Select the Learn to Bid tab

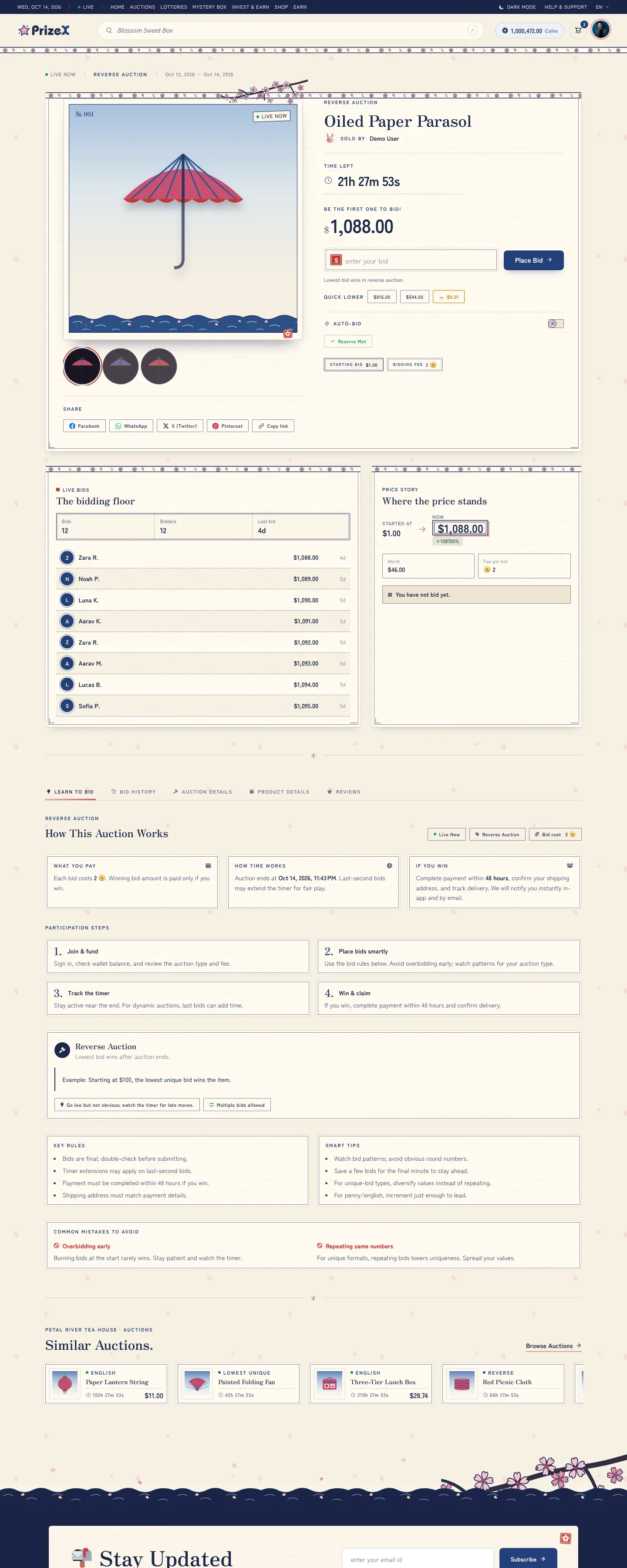[x=70, y=792]
